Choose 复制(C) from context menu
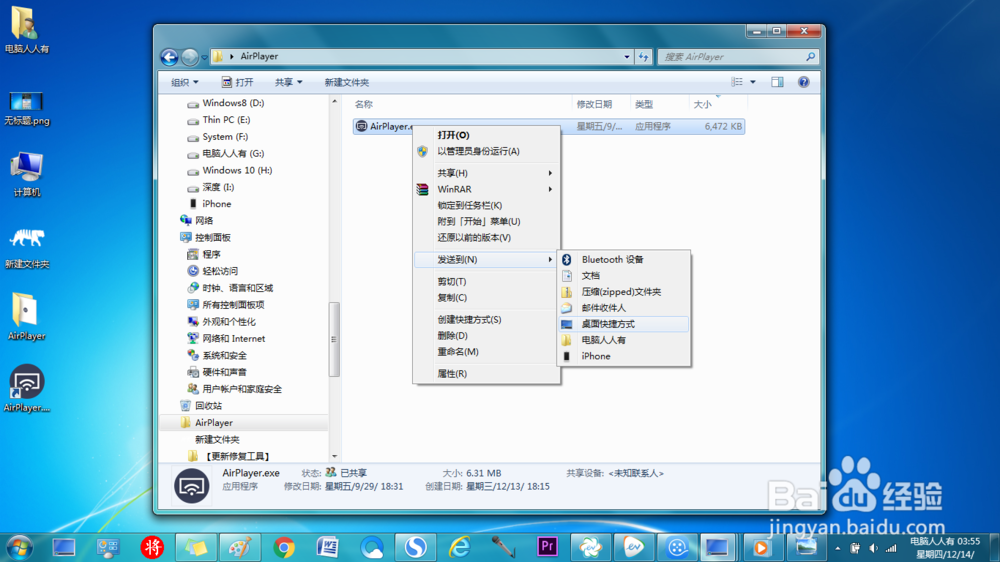1000x562 pixels. coord(487,297)
